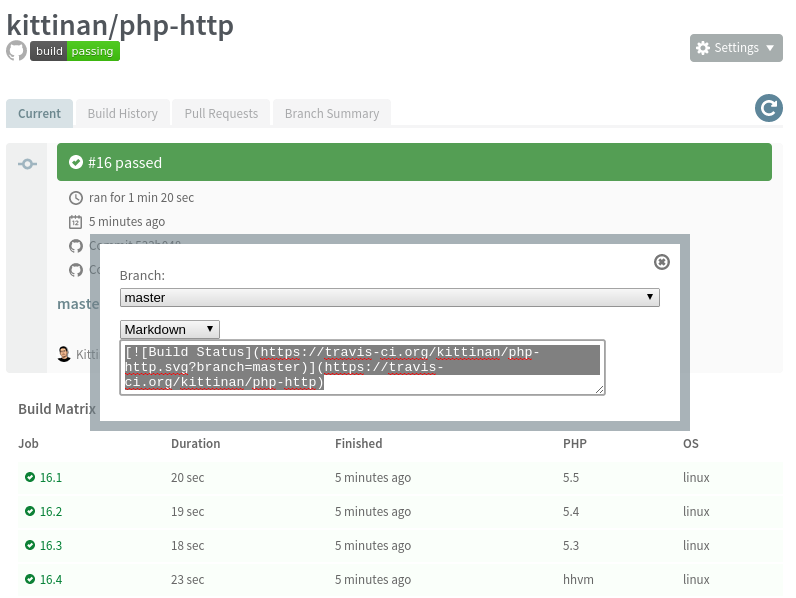Click the linux OS cell for job 16.4
796x598 pixels.
tap(696, 580)
